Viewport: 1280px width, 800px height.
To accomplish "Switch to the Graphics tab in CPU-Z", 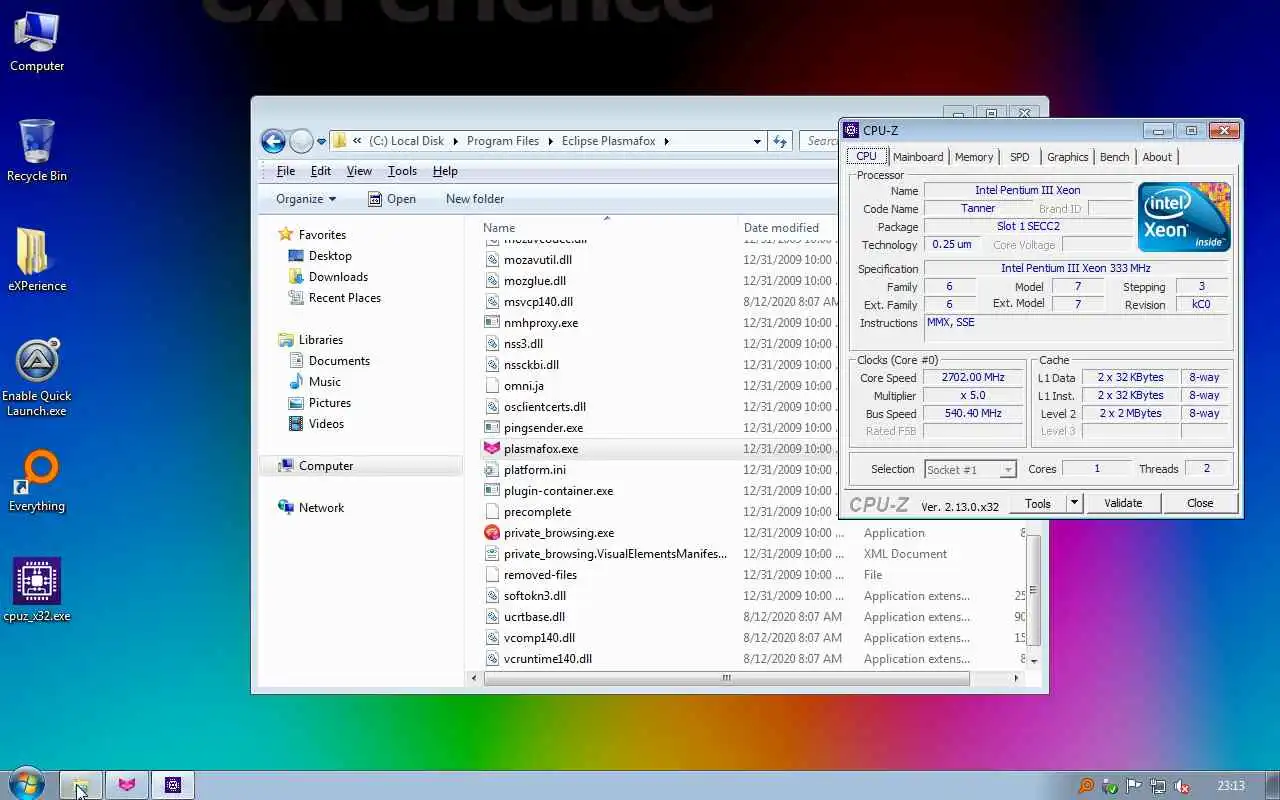I will point(1068,157).
